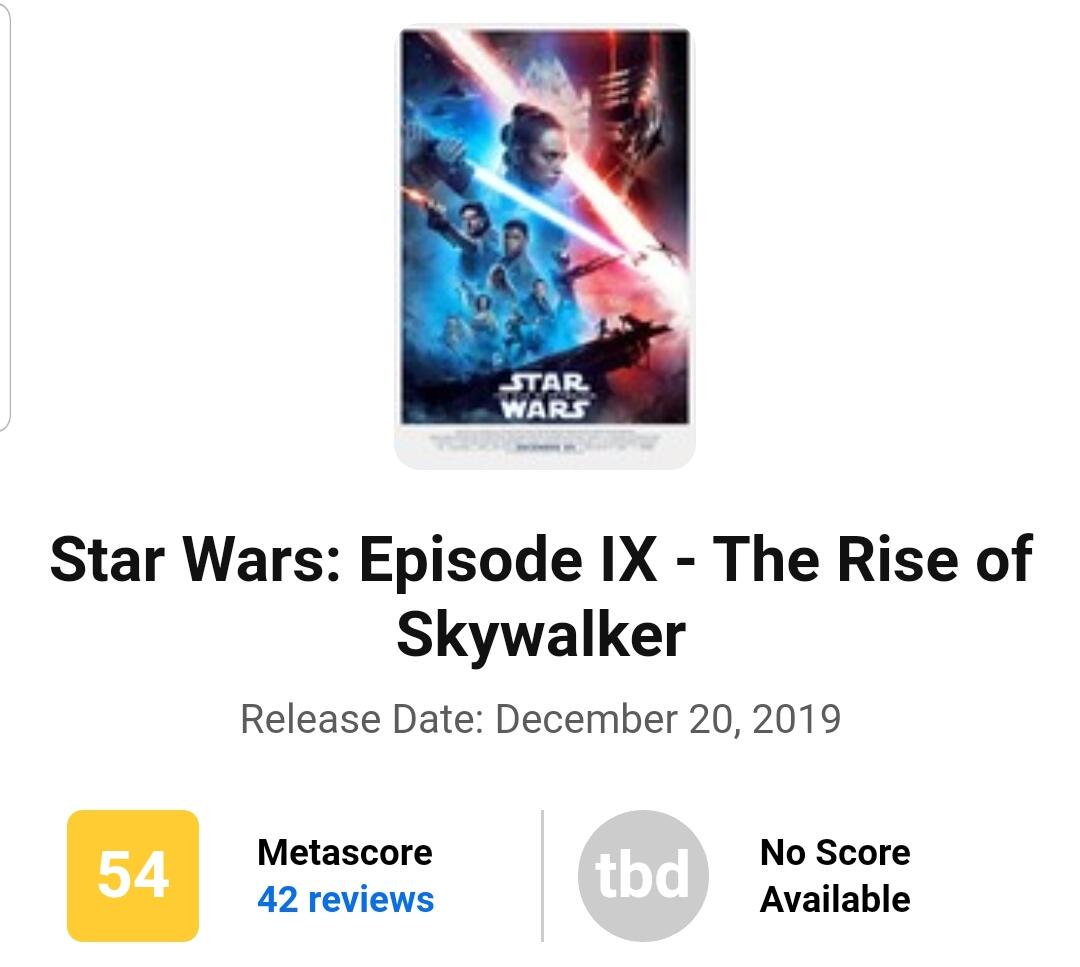Click the movie title starting with Star Wars: Episode IX
The height and width of the screenshot is (967, 1080).
tap(540, 558)
